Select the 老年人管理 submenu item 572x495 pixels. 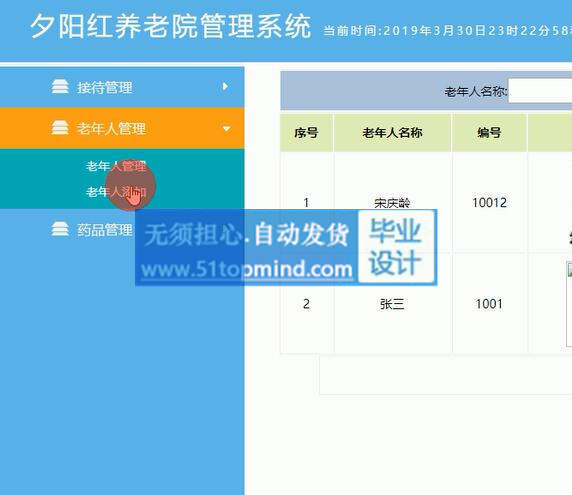(116, 166)
